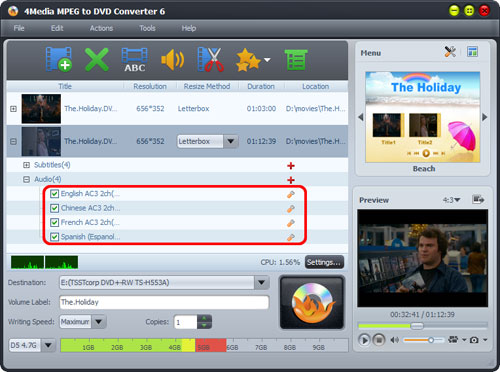Decrease the Copies count
Viewport: 500px width, 372px height.
204,325
